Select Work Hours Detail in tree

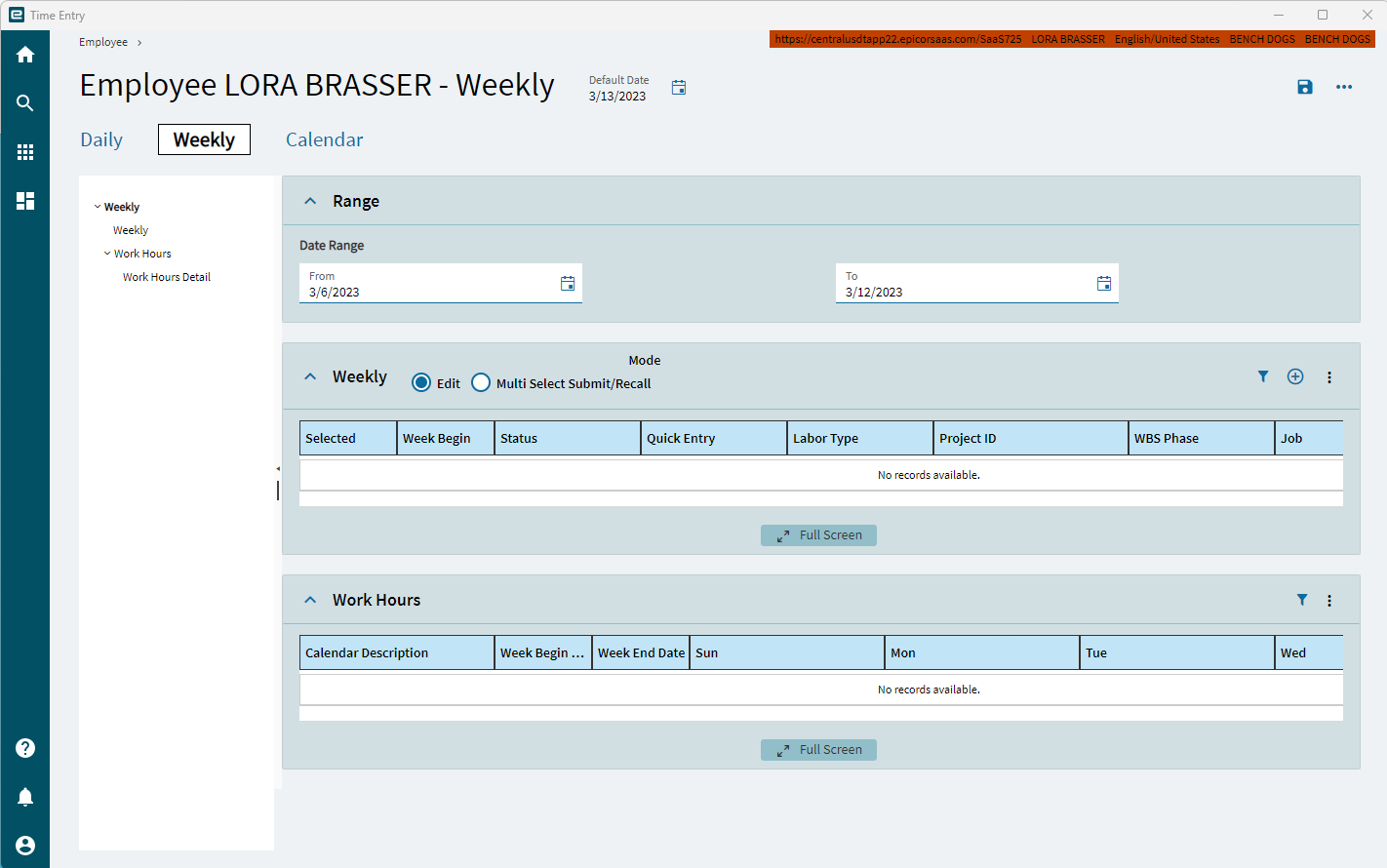pos(167,277)
